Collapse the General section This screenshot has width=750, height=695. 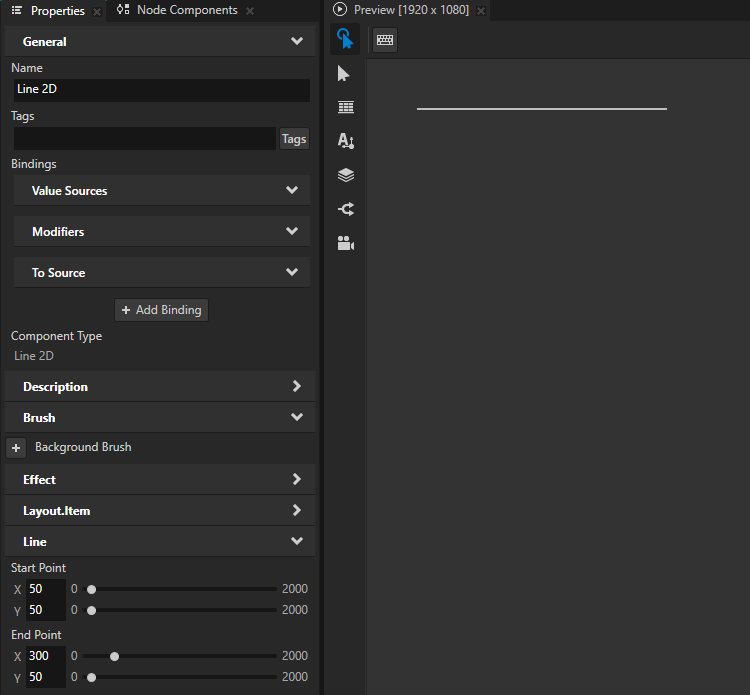click(x=296, y=42)
